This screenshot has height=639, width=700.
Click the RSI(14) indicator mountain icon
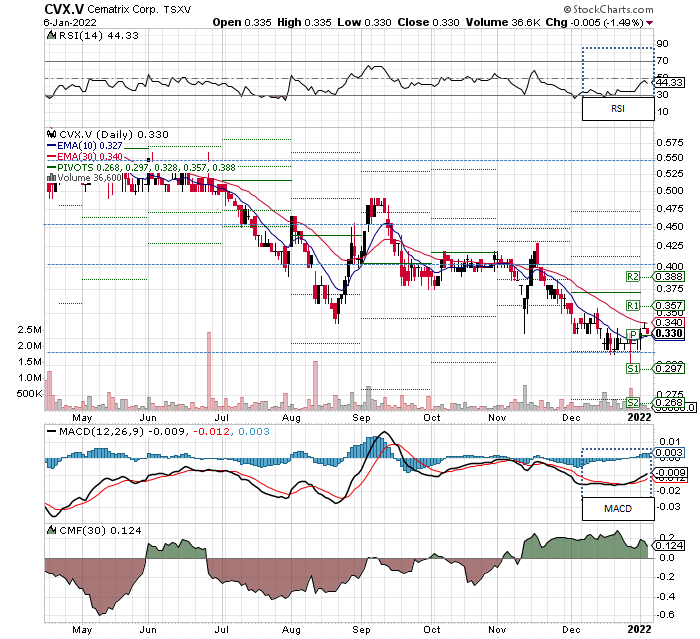point(51,35)
